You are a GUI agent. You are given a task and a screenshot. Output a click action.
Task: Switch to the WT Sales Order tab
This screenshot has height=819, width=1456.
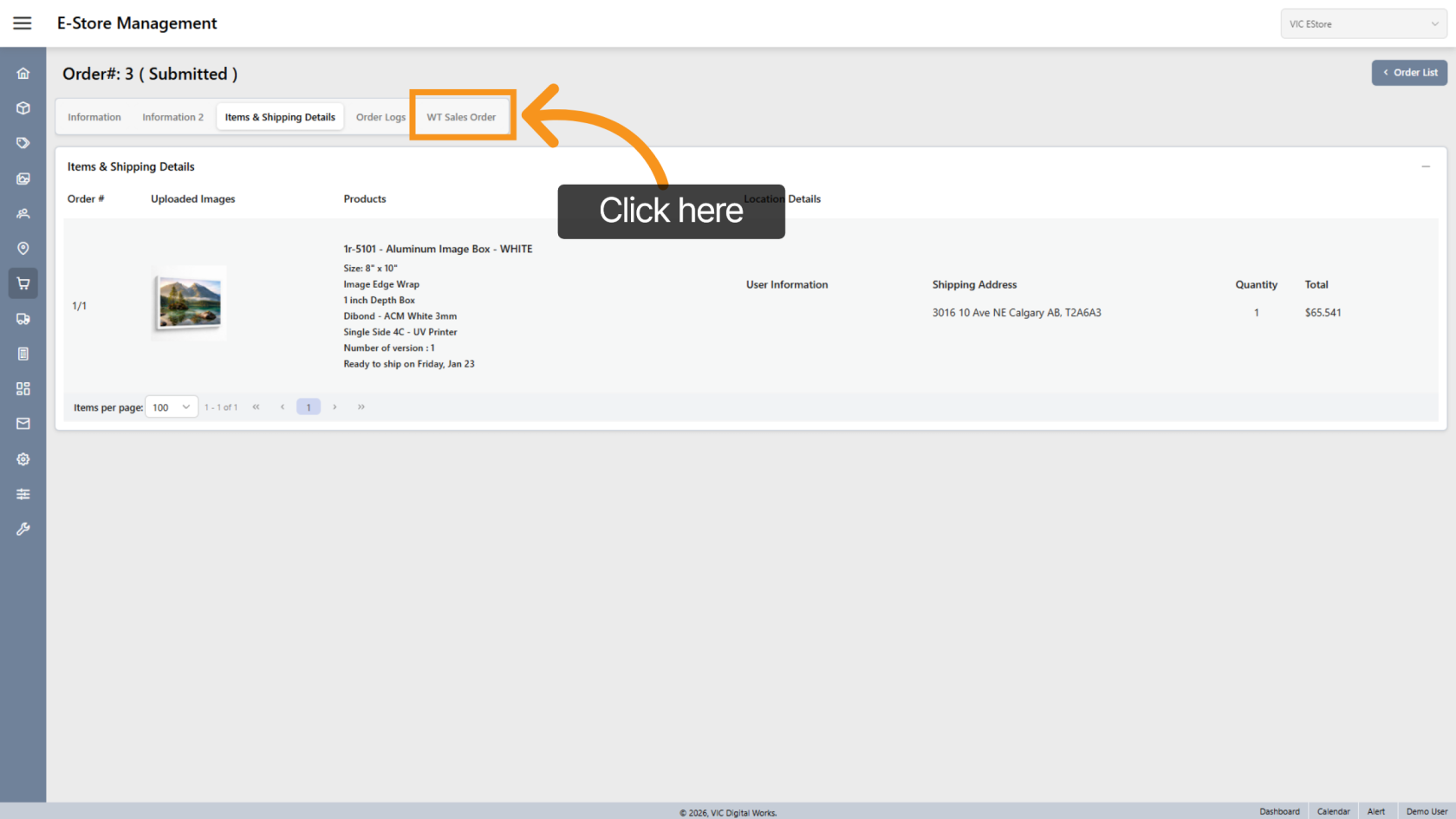461,117
